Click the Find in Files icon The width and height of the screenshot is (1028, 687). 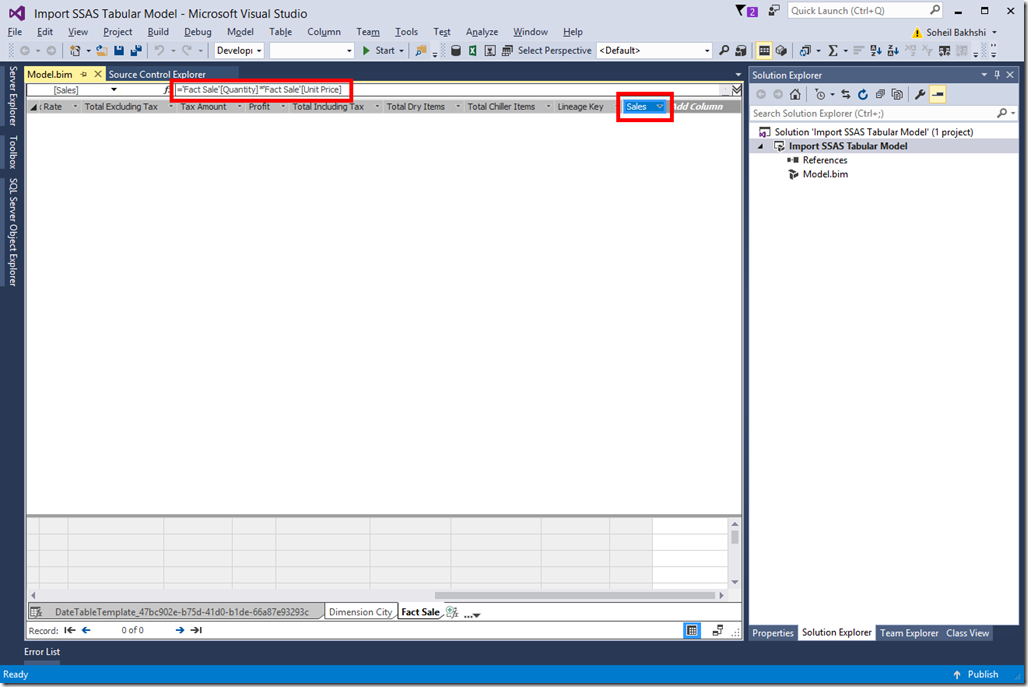point(421,50)
